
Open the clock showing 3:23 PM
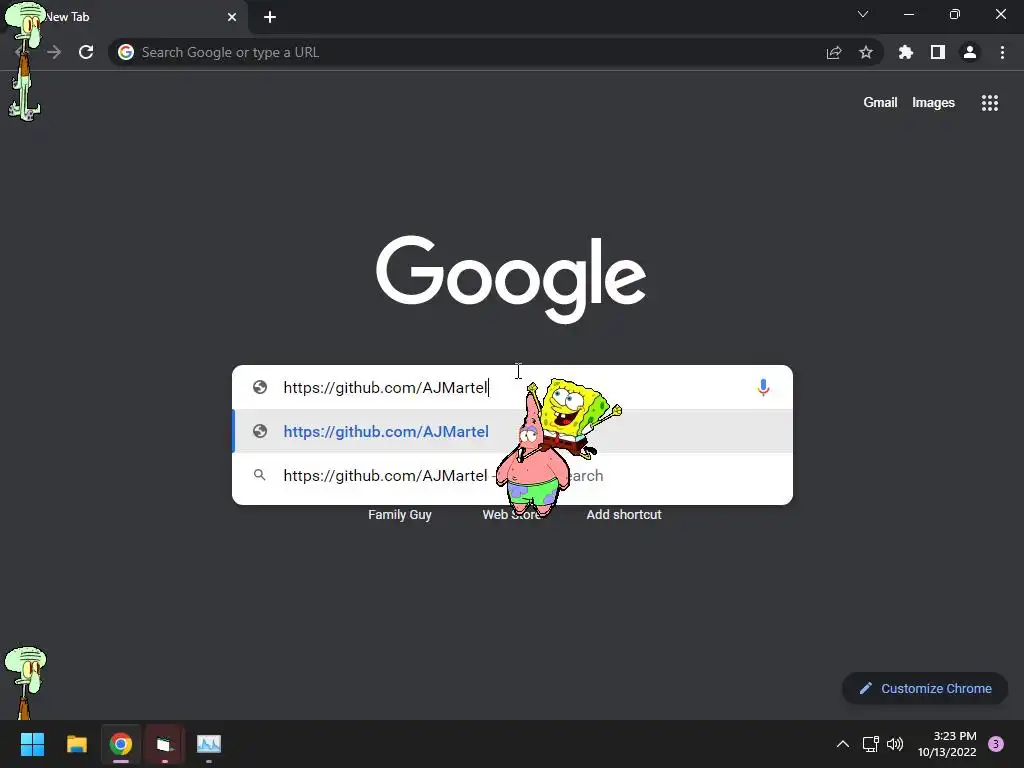pos(947,744)
